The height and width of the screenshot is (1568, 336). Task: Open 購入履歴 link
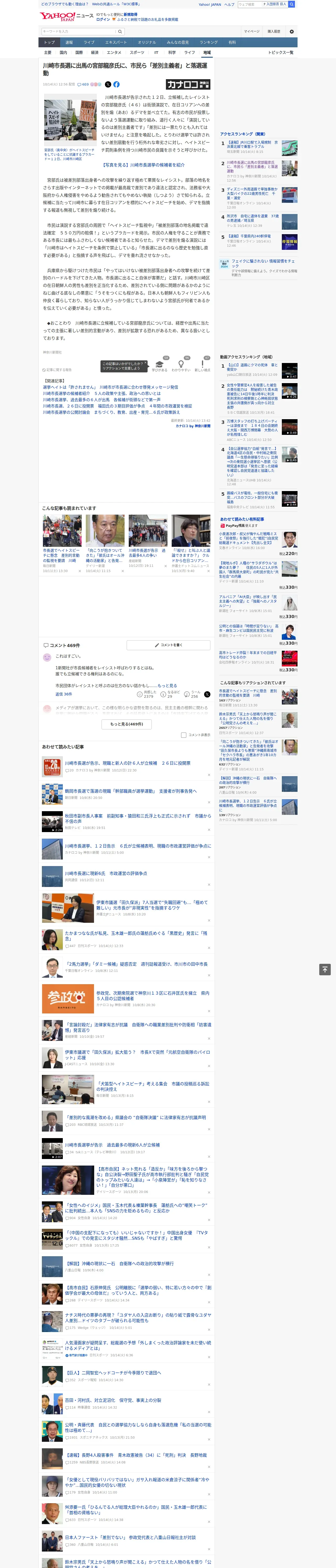[274, 31]
